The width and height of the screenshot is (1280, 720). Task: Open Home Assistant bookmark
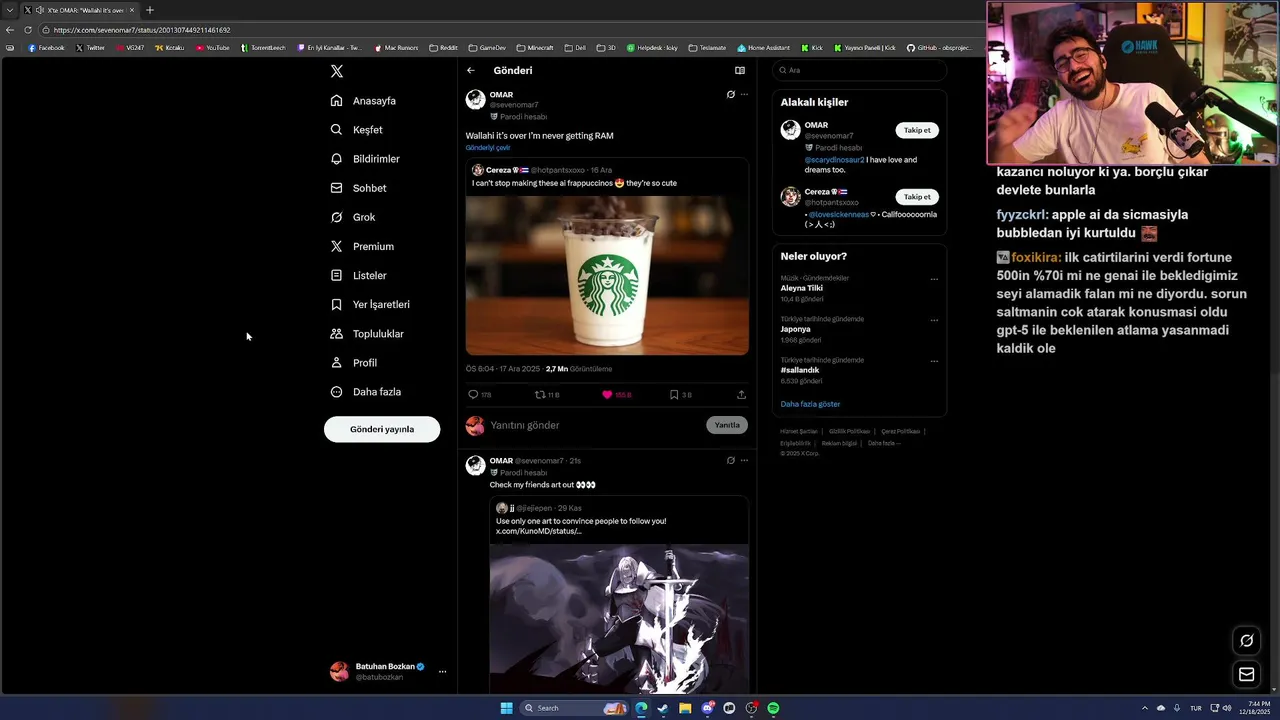[763, 48]
